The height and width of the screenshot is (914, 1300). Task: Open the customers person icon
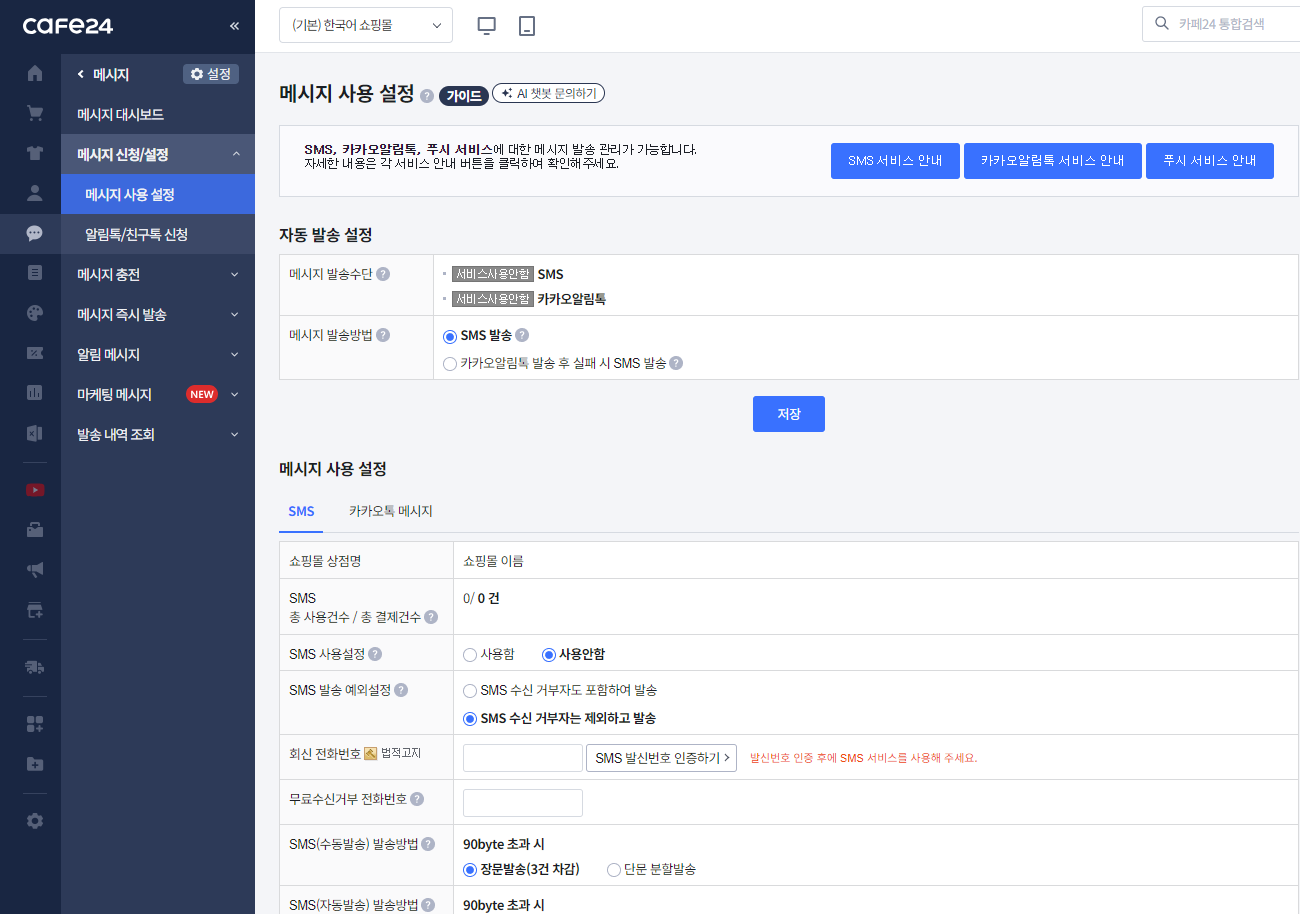pyautogui.click(x=35, y=193)
